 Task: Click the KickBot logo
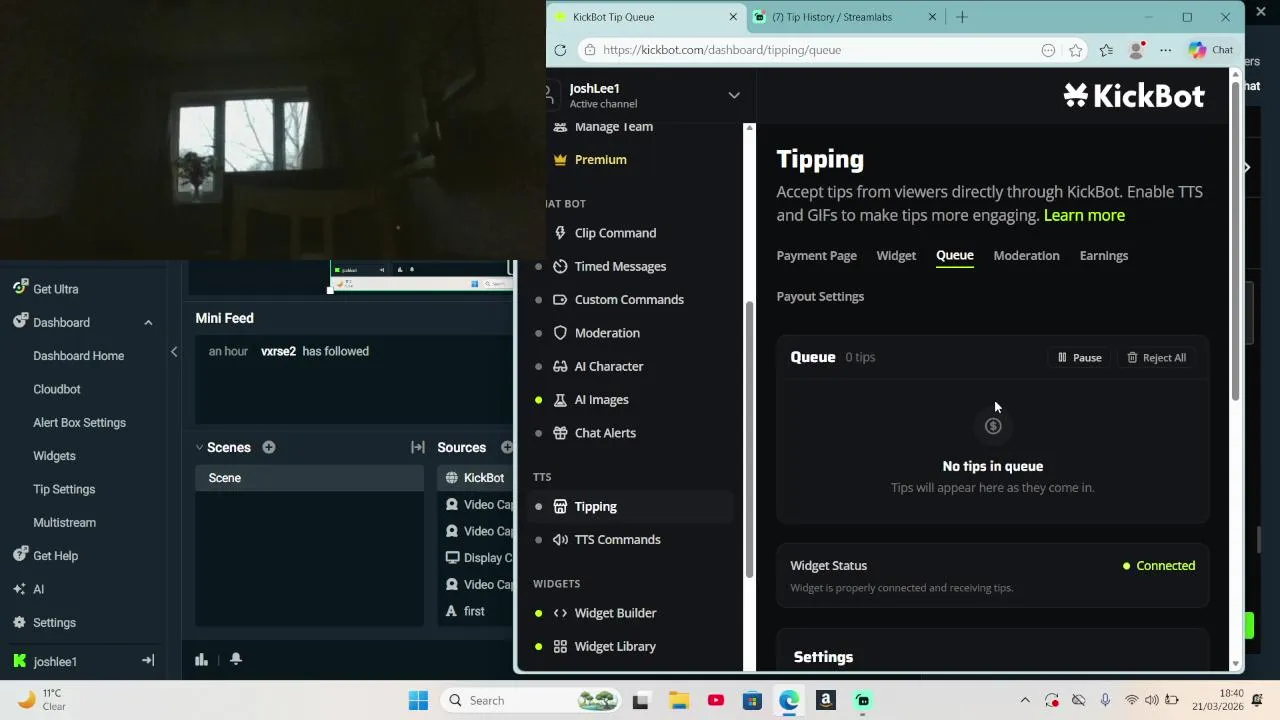point(1134,96)
